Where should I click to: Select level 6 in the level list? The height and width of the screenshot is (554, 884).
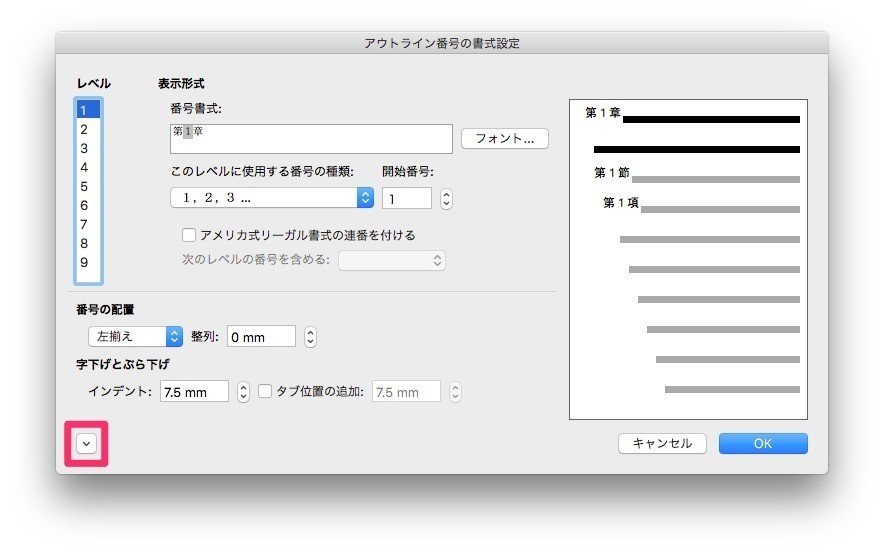(88, 206)
